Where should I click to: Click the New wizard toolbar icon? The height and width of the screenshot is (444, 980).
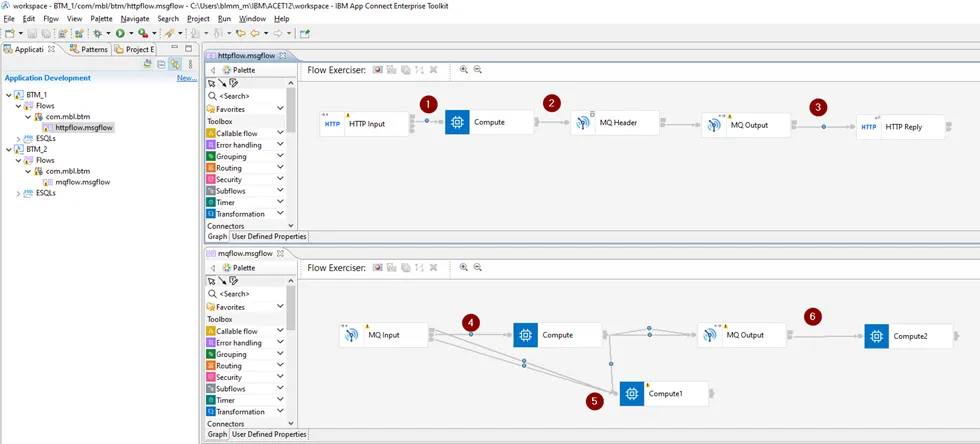[10, 34]
